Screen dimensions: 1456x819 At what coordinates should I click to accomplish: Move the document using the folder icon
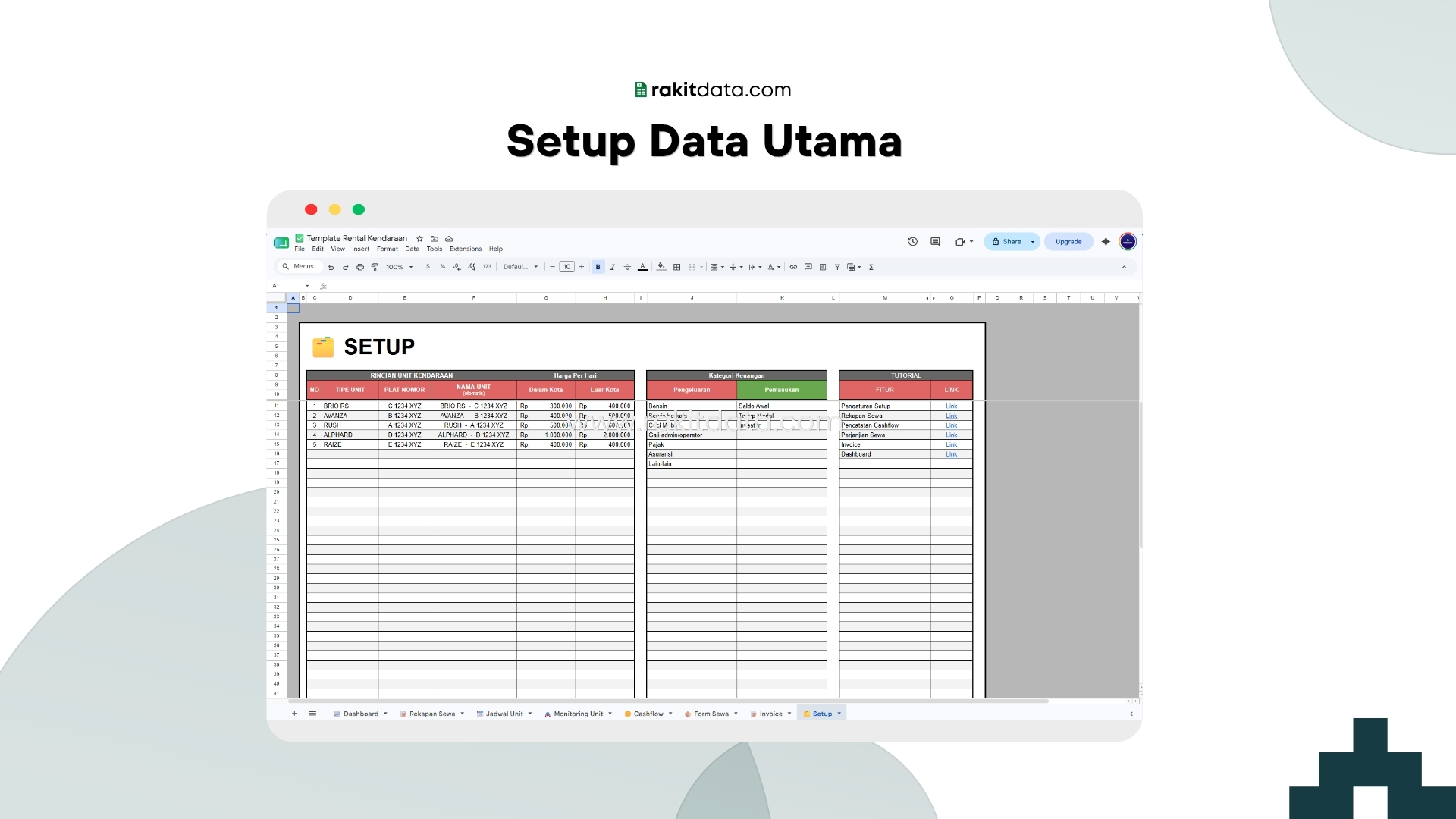click(x=435, y=239)
